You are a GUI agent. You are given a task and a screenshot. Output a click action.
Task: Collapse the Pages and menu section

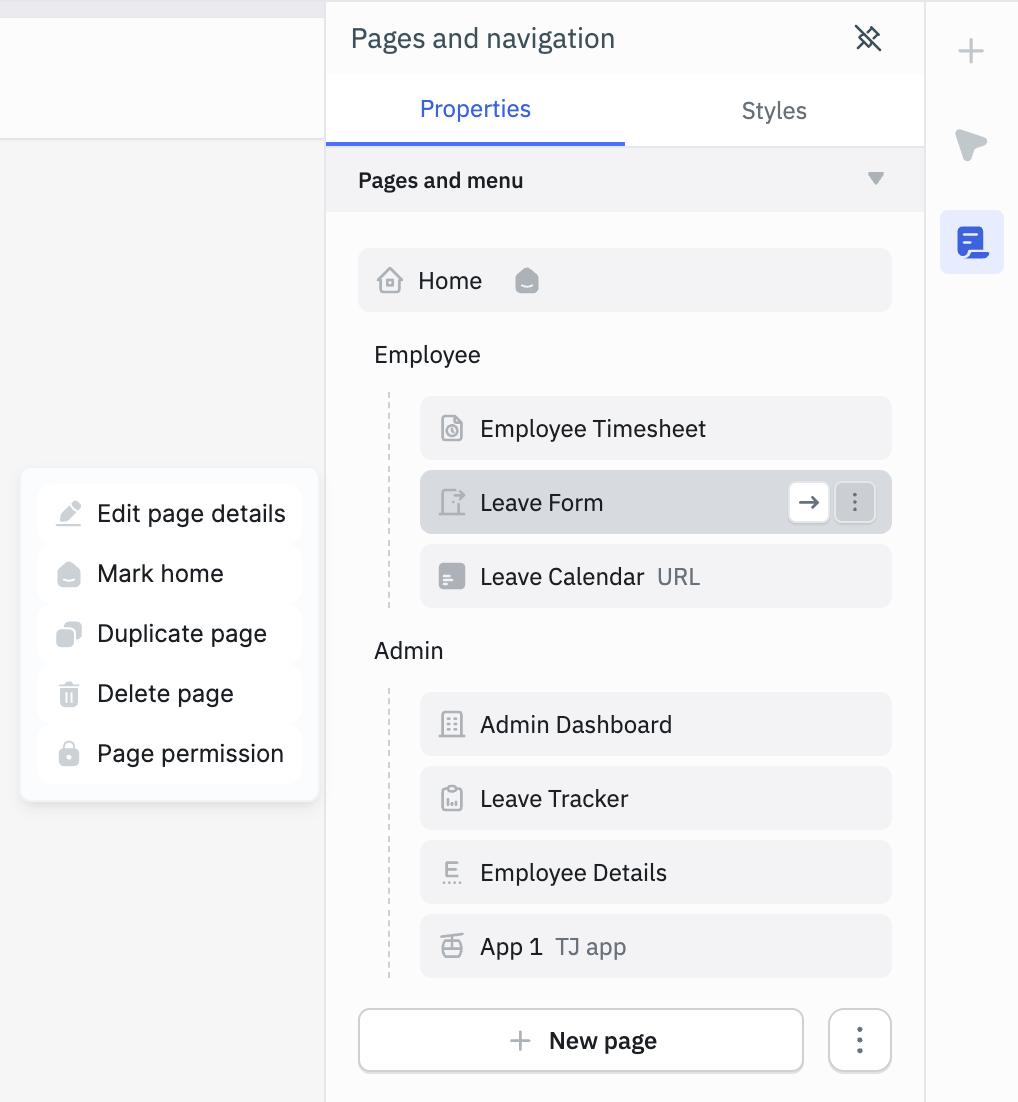coord(875,180)
